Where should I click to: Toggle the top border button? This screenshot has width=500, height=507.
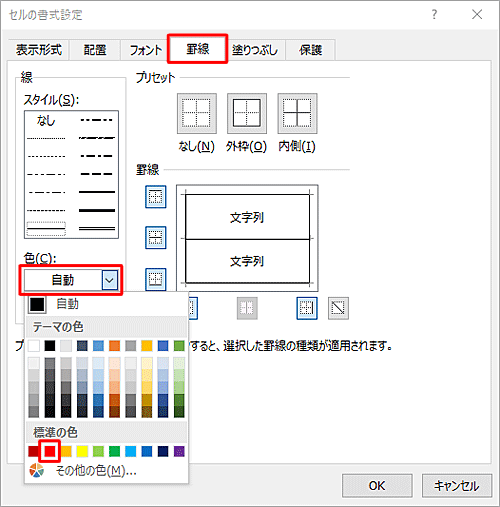(156, 197)
